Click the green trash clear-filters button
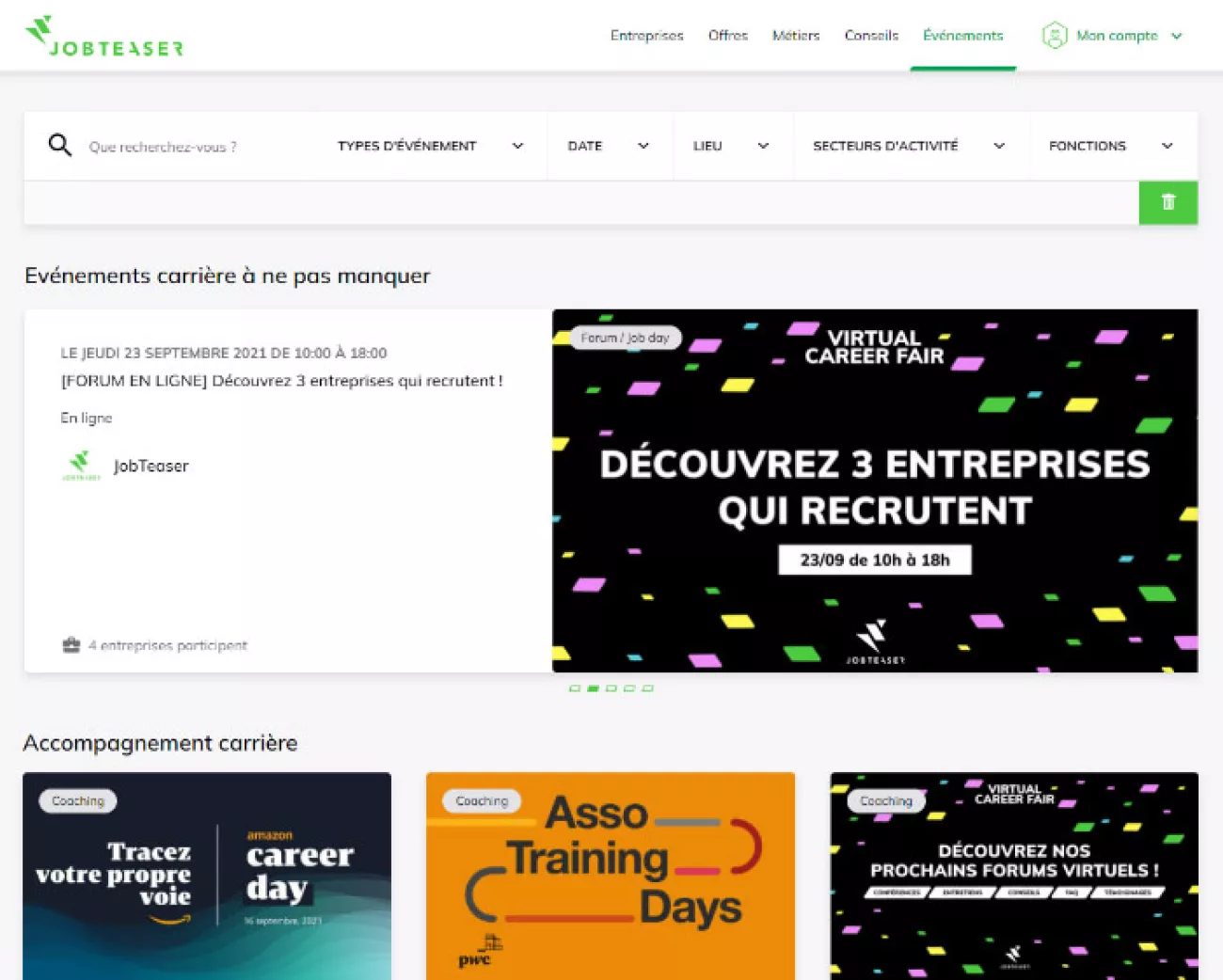 point(1167,202)
